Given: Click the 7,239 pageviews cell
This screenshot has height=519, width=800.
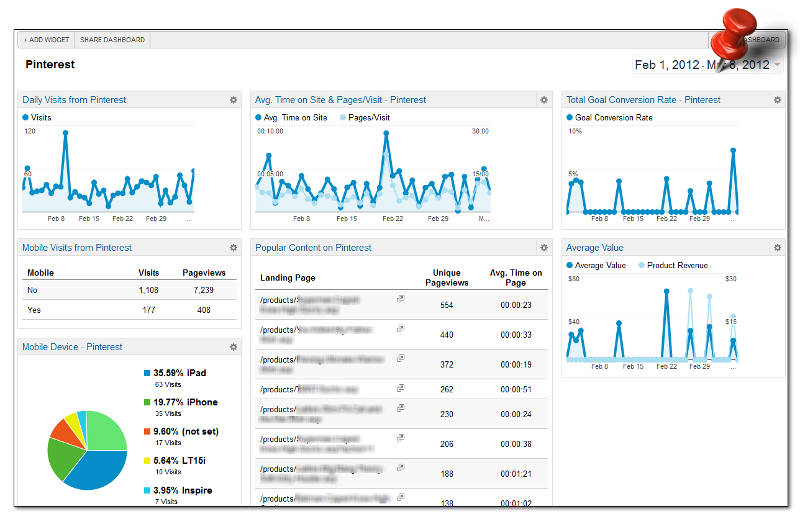Looking at the screenshot, I should (204, 290).
